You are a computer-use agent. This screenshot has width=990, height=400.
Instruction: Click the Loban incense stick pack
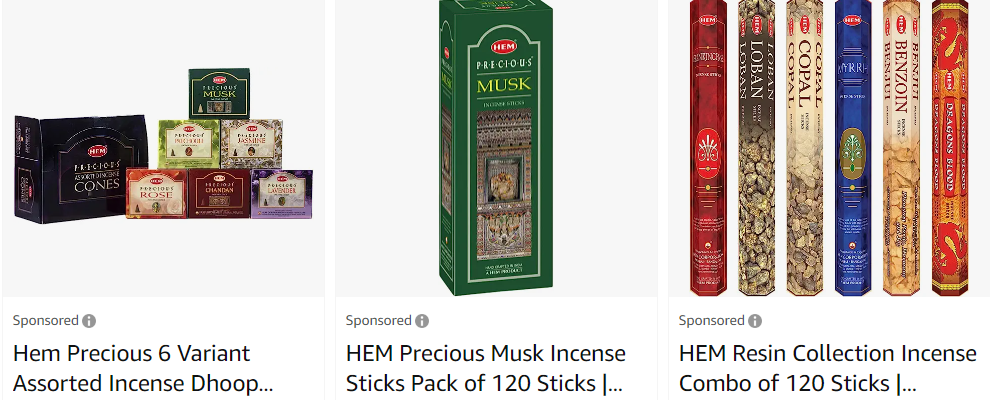click(754, 150)
